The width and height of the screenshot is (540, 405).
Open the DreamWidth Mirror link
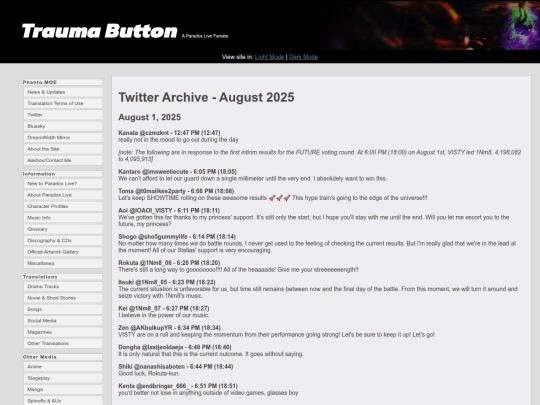pyautogui.click(x=63, y=137)
